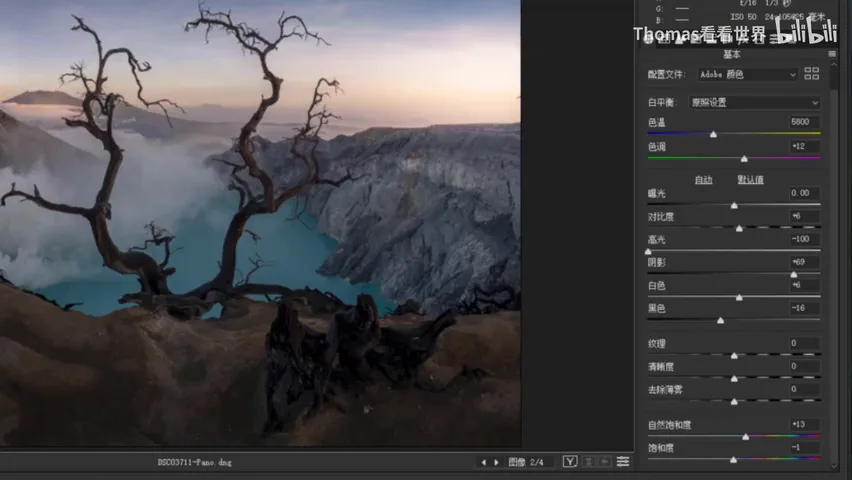Go to the next image arrow
The width and height of the screenshot is (852, 480).
pyautogui.click(x=496, y=463)
